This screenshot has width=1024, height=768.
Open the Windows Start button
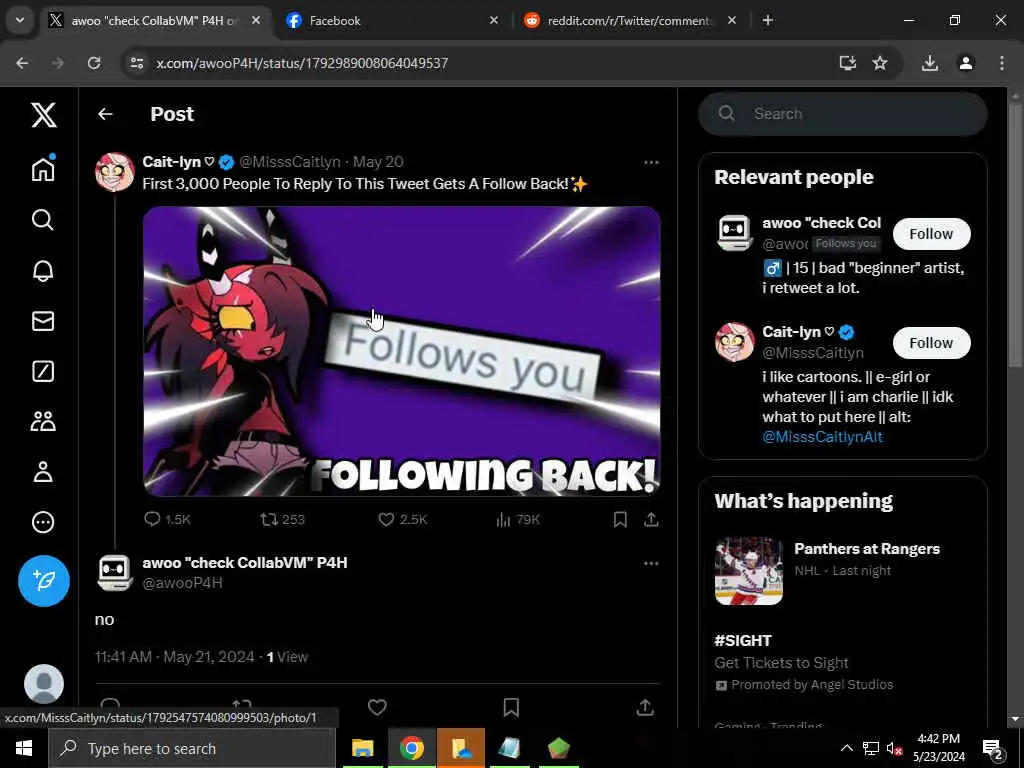[24, 748]
